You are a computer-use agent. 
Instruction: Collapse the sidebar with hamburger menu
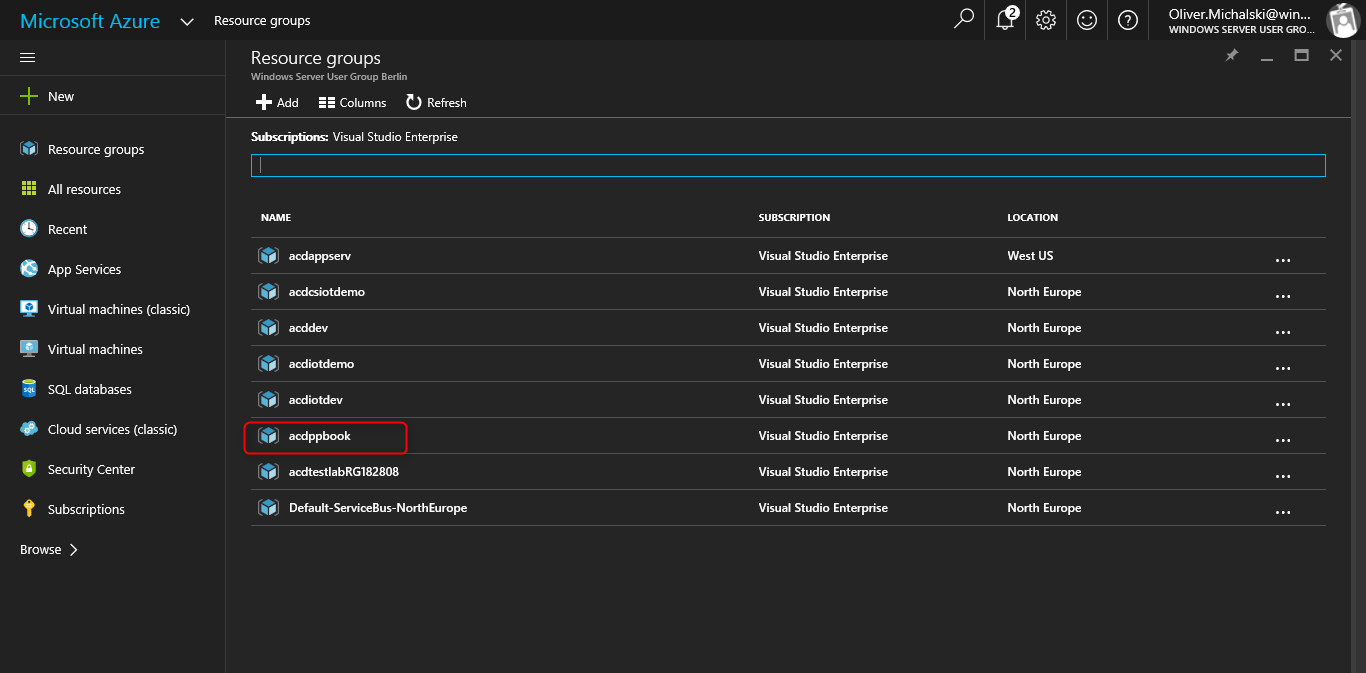(28, 58)
